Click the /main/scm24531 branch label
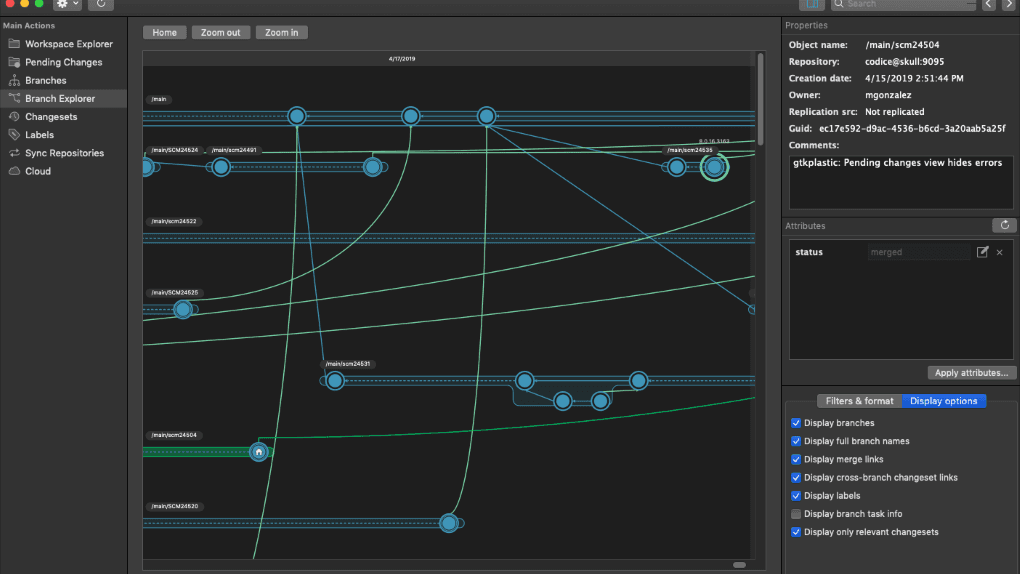Viewport: 1020px width, 574px height. point(348,364)
